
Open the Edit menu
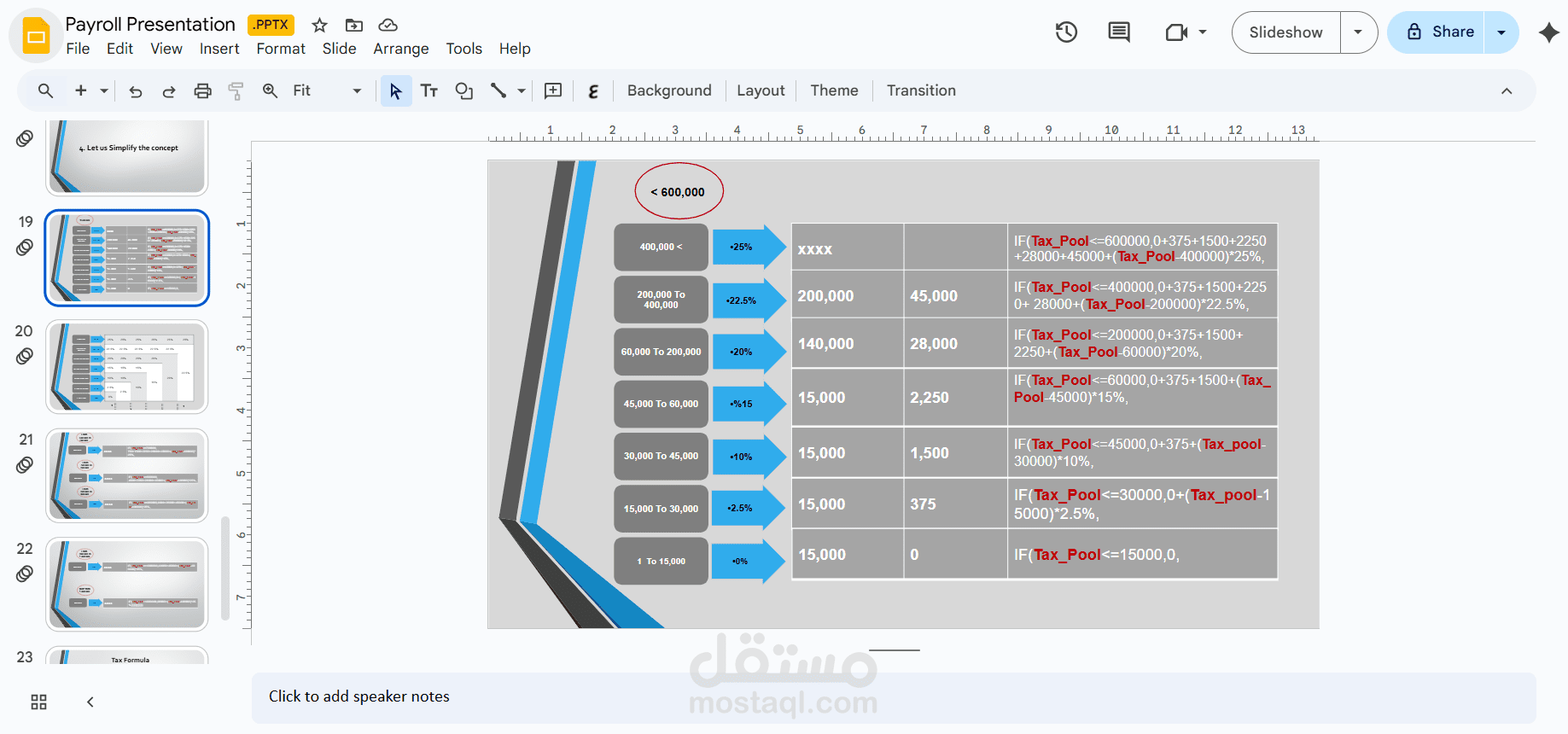(119, 49)
